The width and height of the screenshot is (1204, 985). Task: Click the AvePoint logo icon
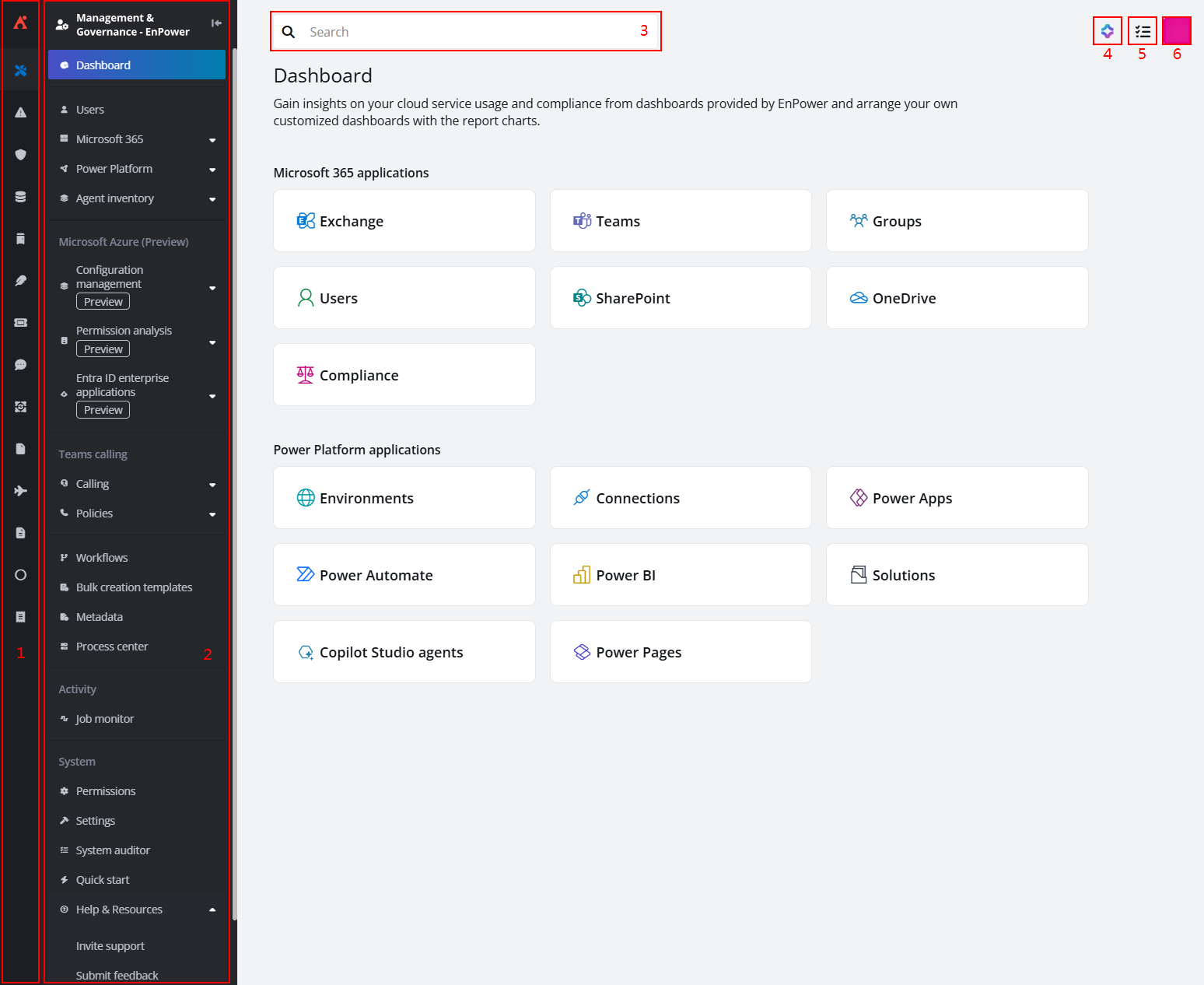[20, 23]
